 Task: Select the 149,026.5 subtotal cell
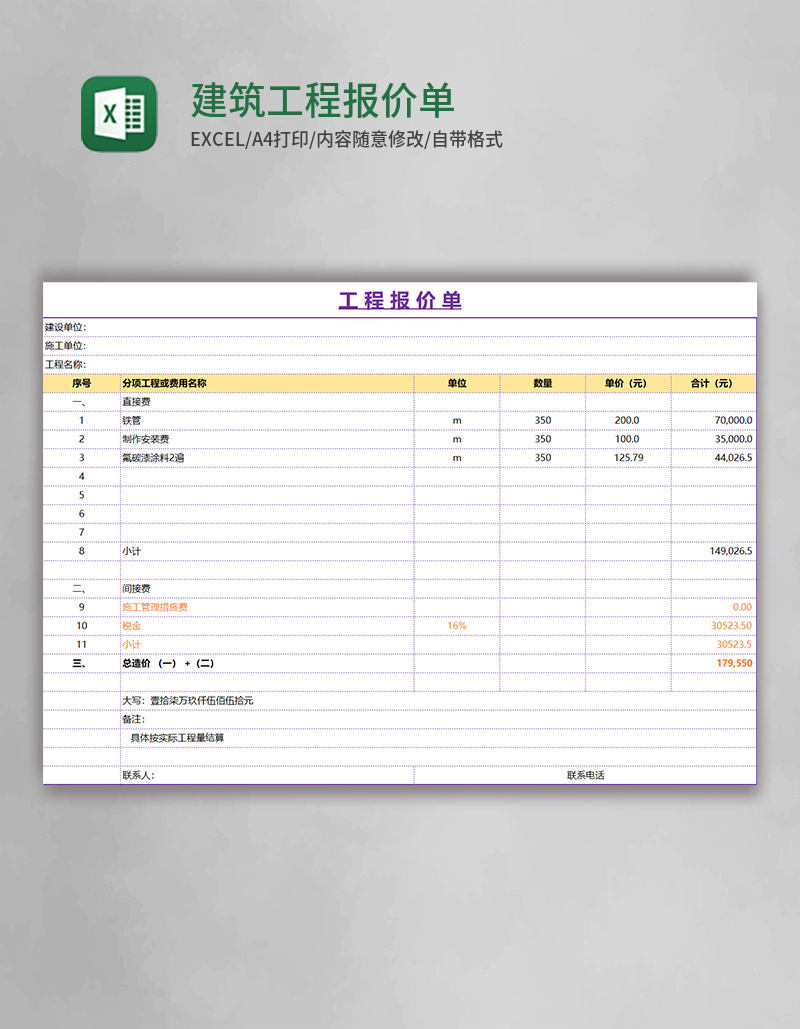[713, 551]
